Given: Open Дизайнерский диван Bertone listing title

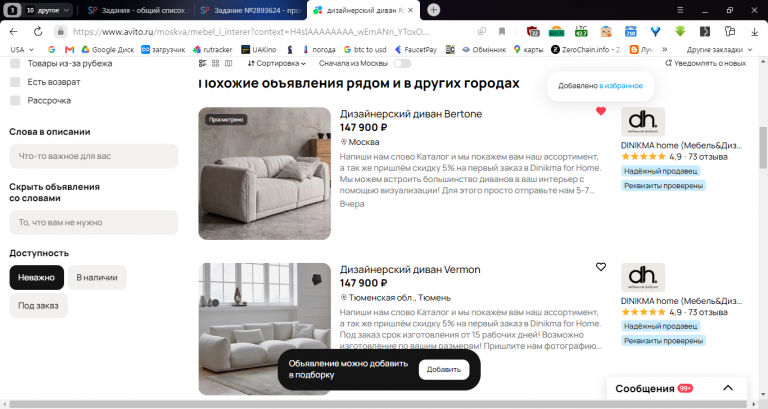Looking at the screenshot, I should click(x=410, y=114).
